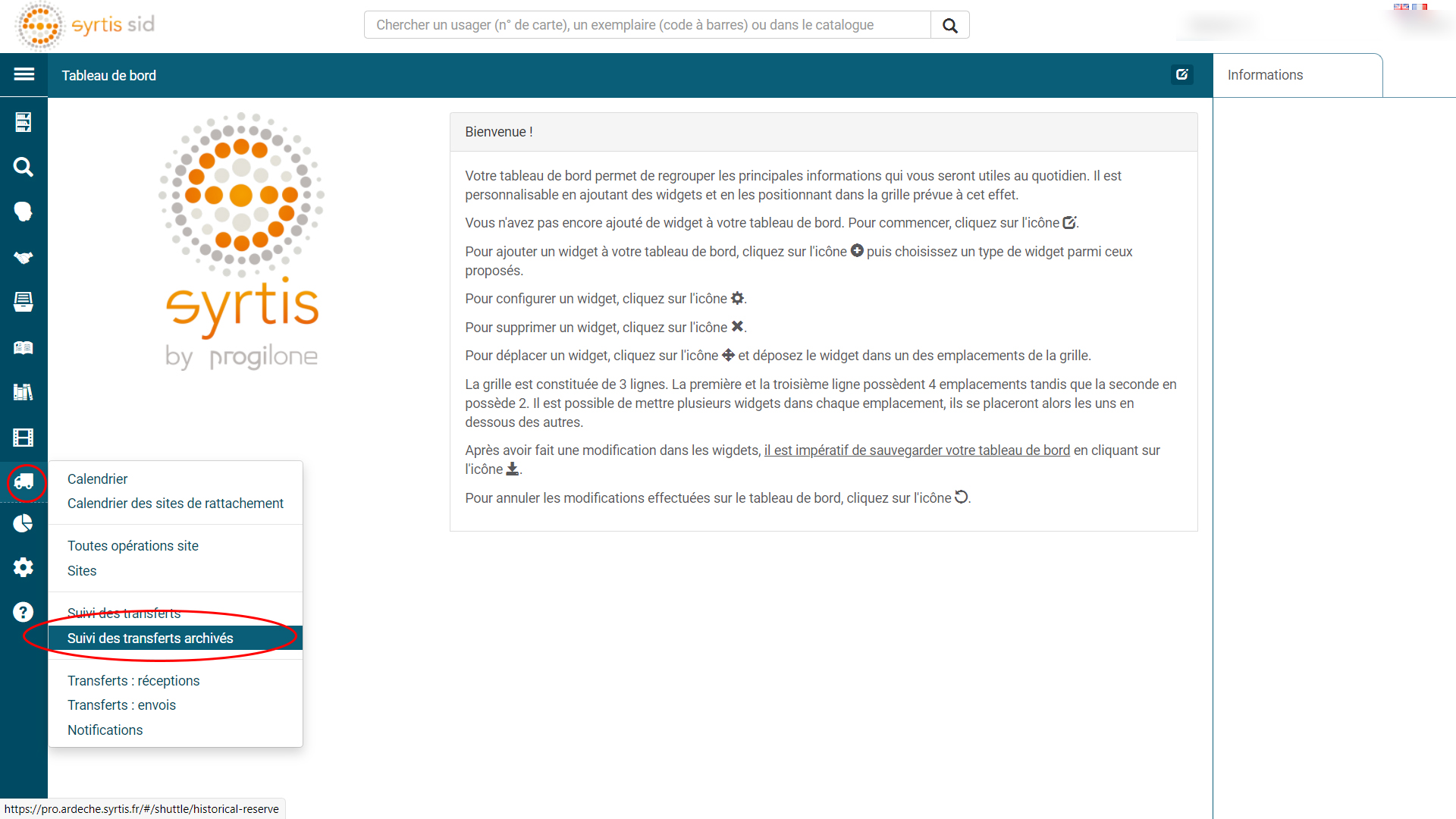Screen dimensions: 1456x819
Task: Click 'Notifications' in the submenu
Action: (x=105, y=730)
